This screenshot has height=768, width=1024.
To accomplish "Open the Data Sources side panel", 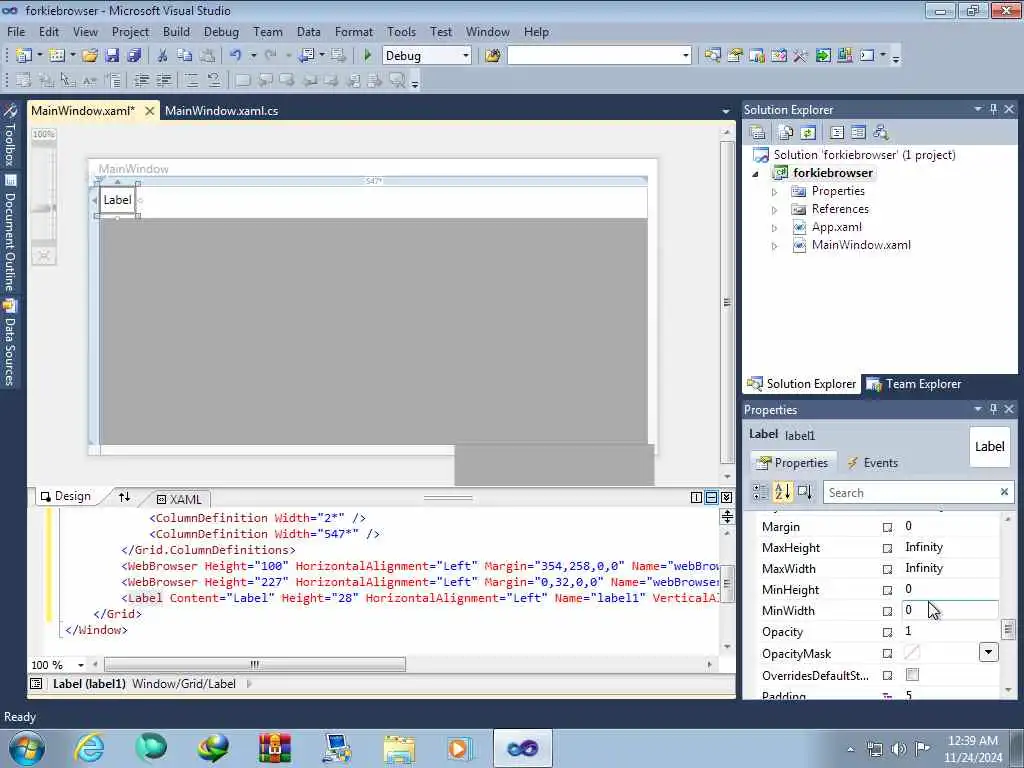I will [x=10, y=342].
